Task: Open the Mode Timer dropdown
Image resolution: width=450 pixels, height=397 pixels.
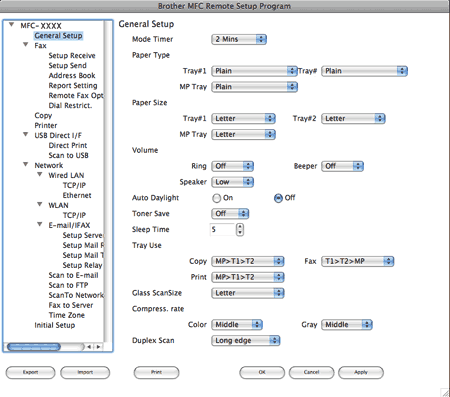Action: [x=239, y=39]
